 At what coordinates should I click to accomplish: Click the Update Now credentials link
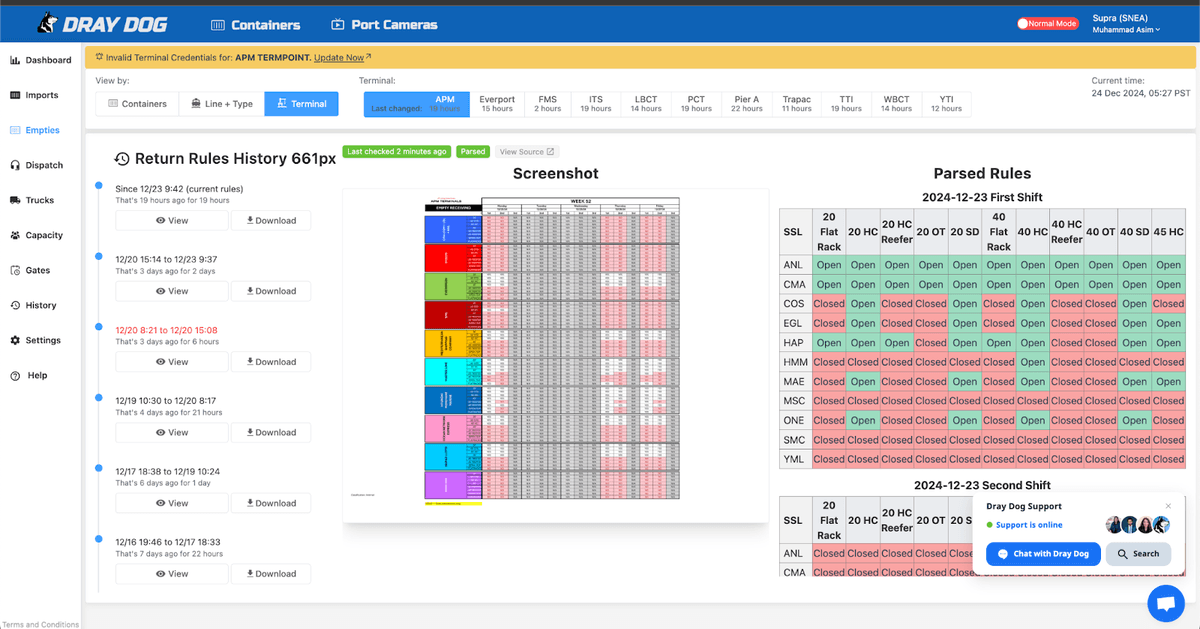pyautogui.click(x=341, y=57)
